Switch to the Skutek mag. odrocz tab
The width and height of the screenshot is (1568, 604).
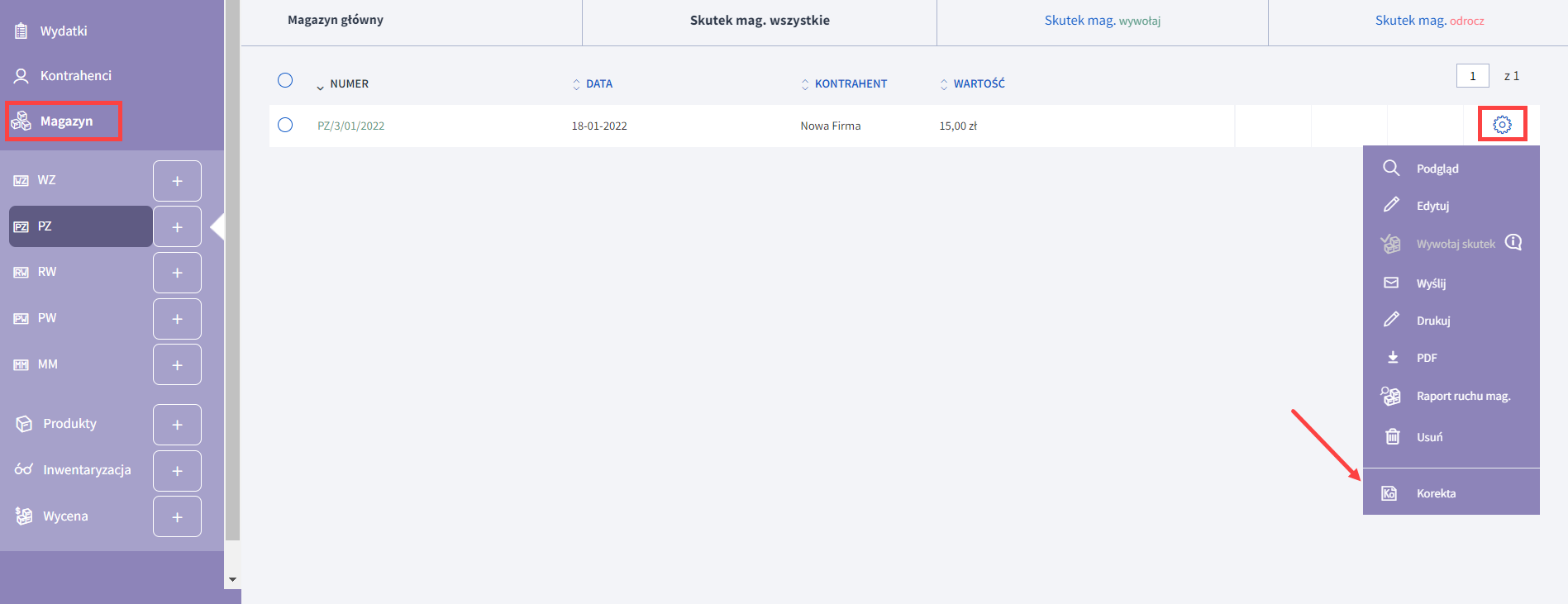pyautogui.click(x=1429, y=21)
